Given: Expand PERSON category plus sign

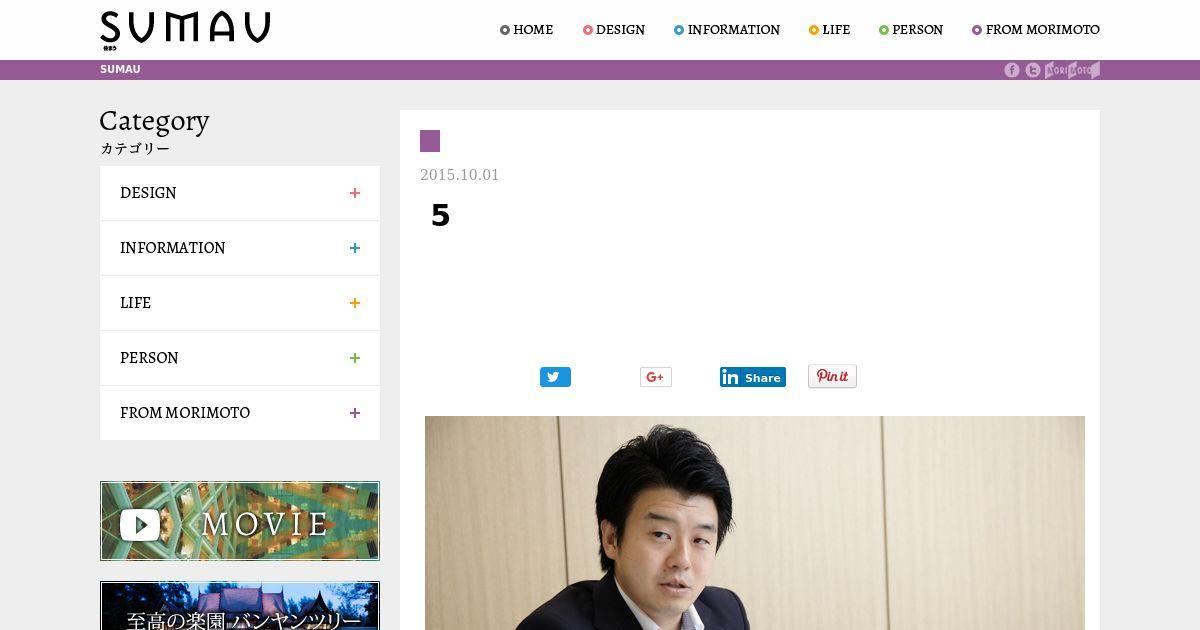Looking at the screenshot, I should pyautogui.click(x=354, y=358).
